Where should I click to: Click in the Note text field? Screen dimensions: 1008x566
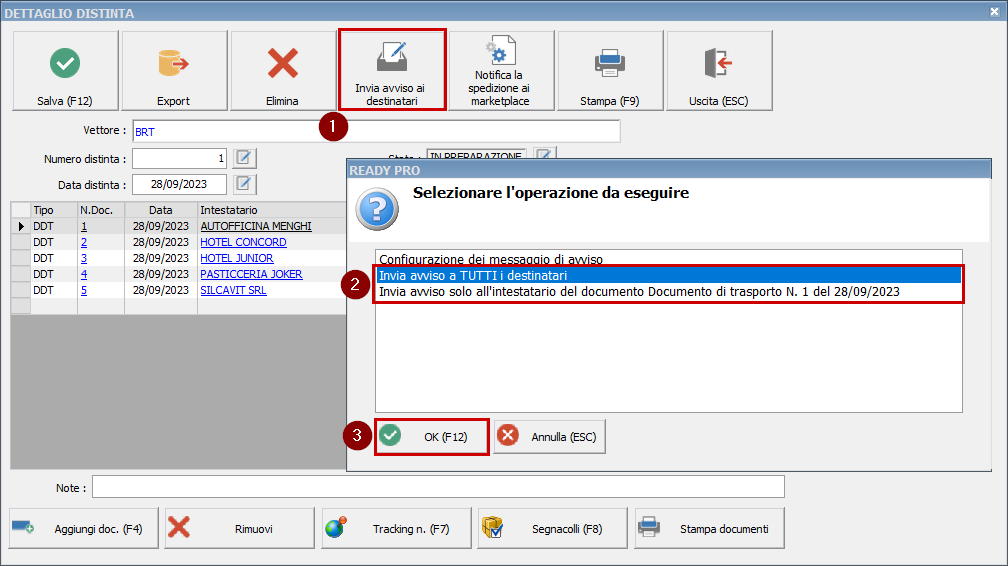click(x=438, y=487)
